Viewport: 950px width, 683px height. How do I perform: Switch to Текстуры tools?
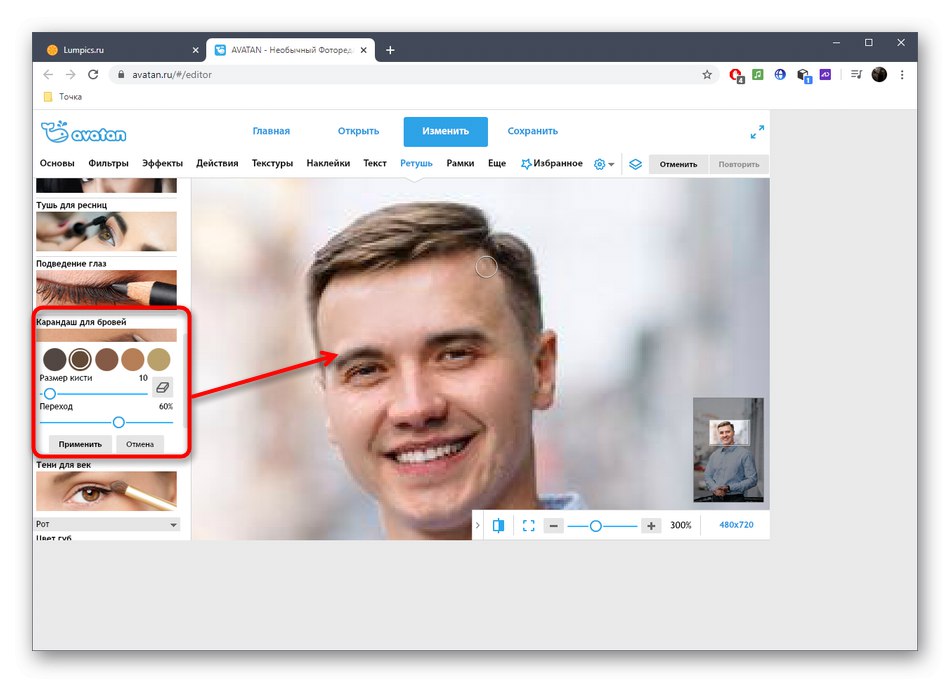pos(272,163)
